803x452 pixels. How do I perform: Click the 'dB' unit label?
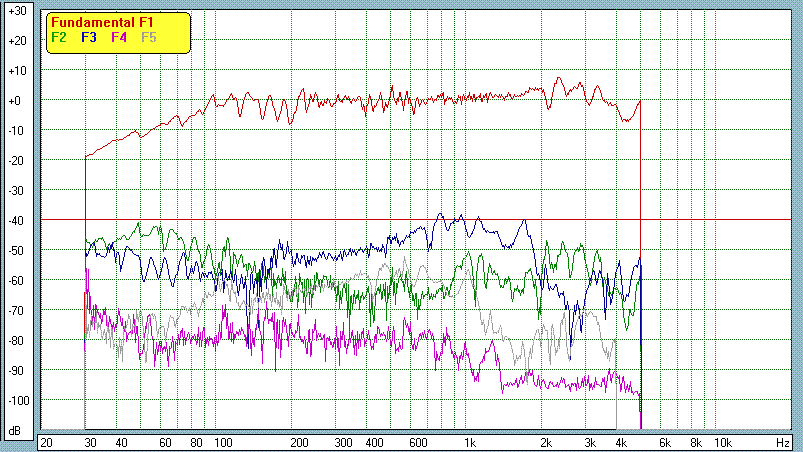[x=15, y=431]
